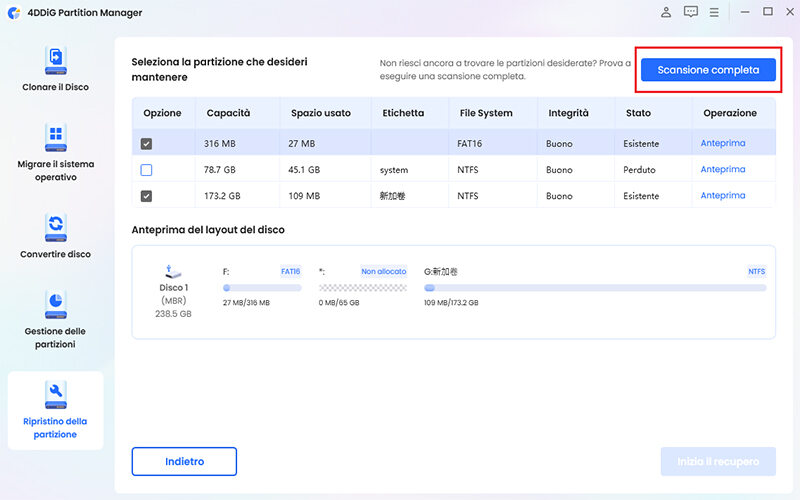Viewport: 800px width, 500px height.
Task: Click Anteprima for the 173.2 GB partition
Action: point(722,196)
